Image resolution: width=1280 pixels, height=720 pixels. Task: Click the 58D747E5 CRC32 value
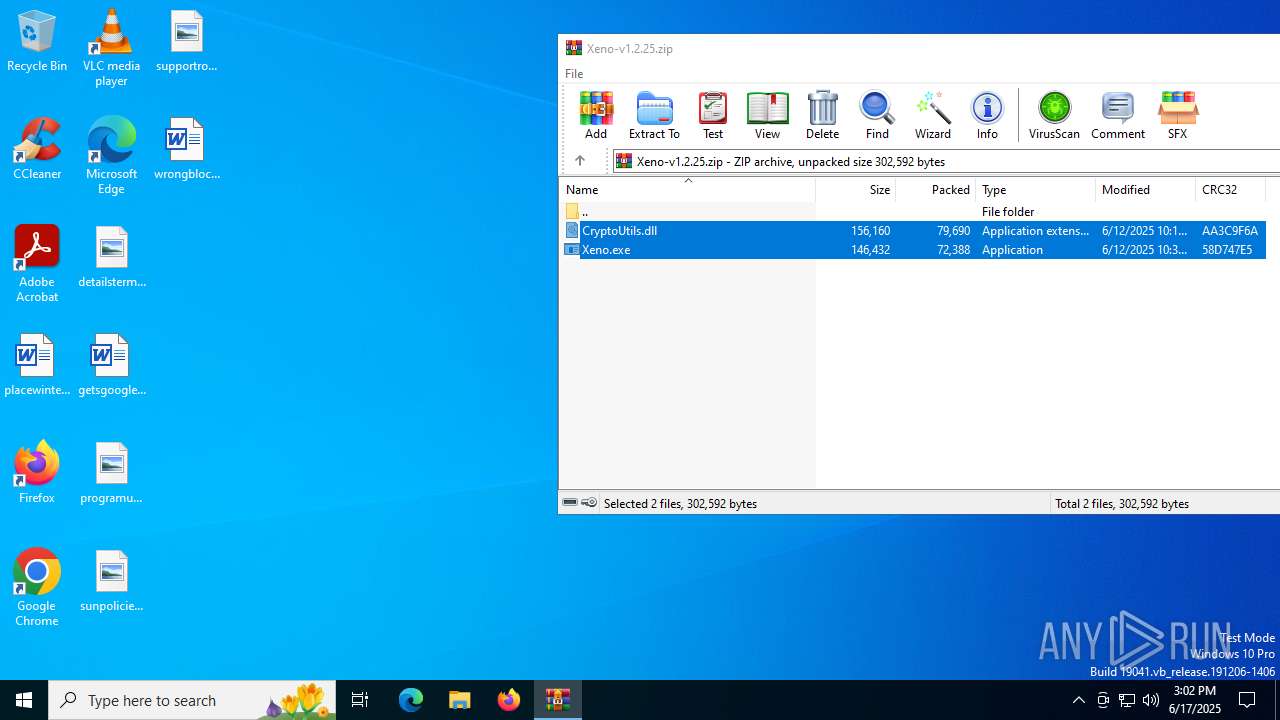pyautogui.click(x=1227, y=250)
